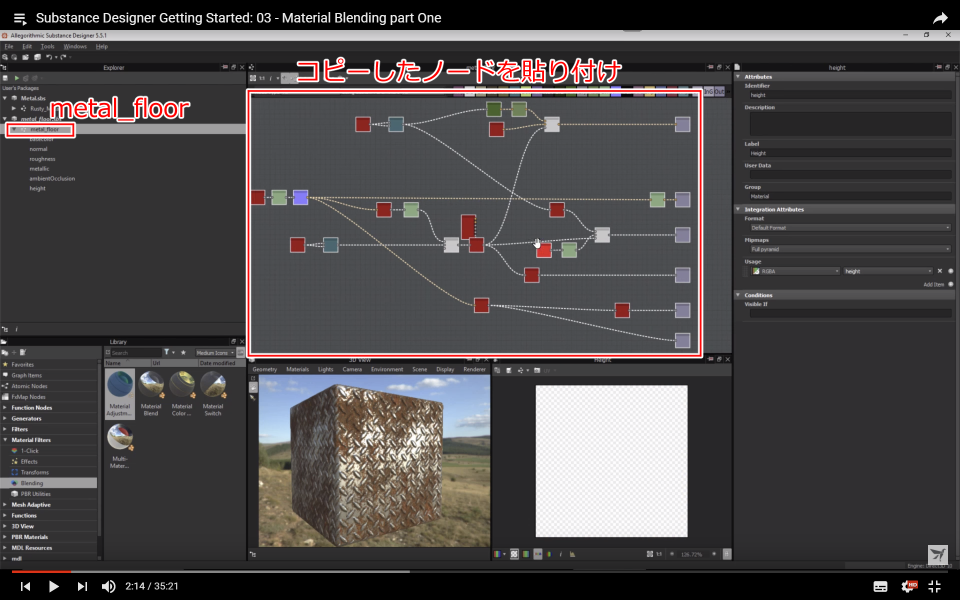This screenshot has height=600, width=960.
Task: Exit fullscreen in the video player
Action: point(934,587)
